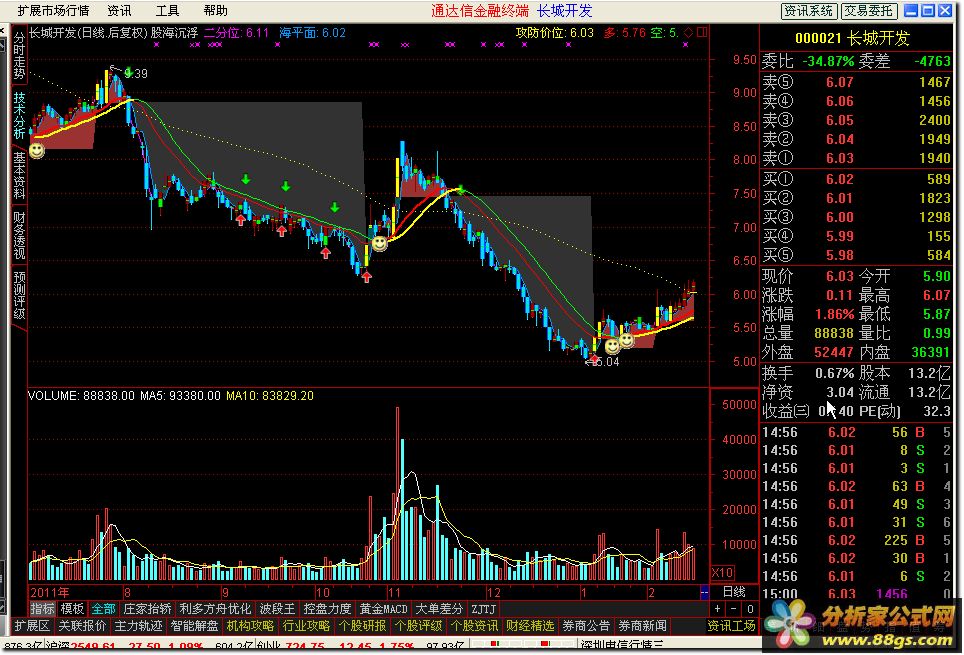
Task: Open the 个股资讯 tab
Action: click(474, 626)
